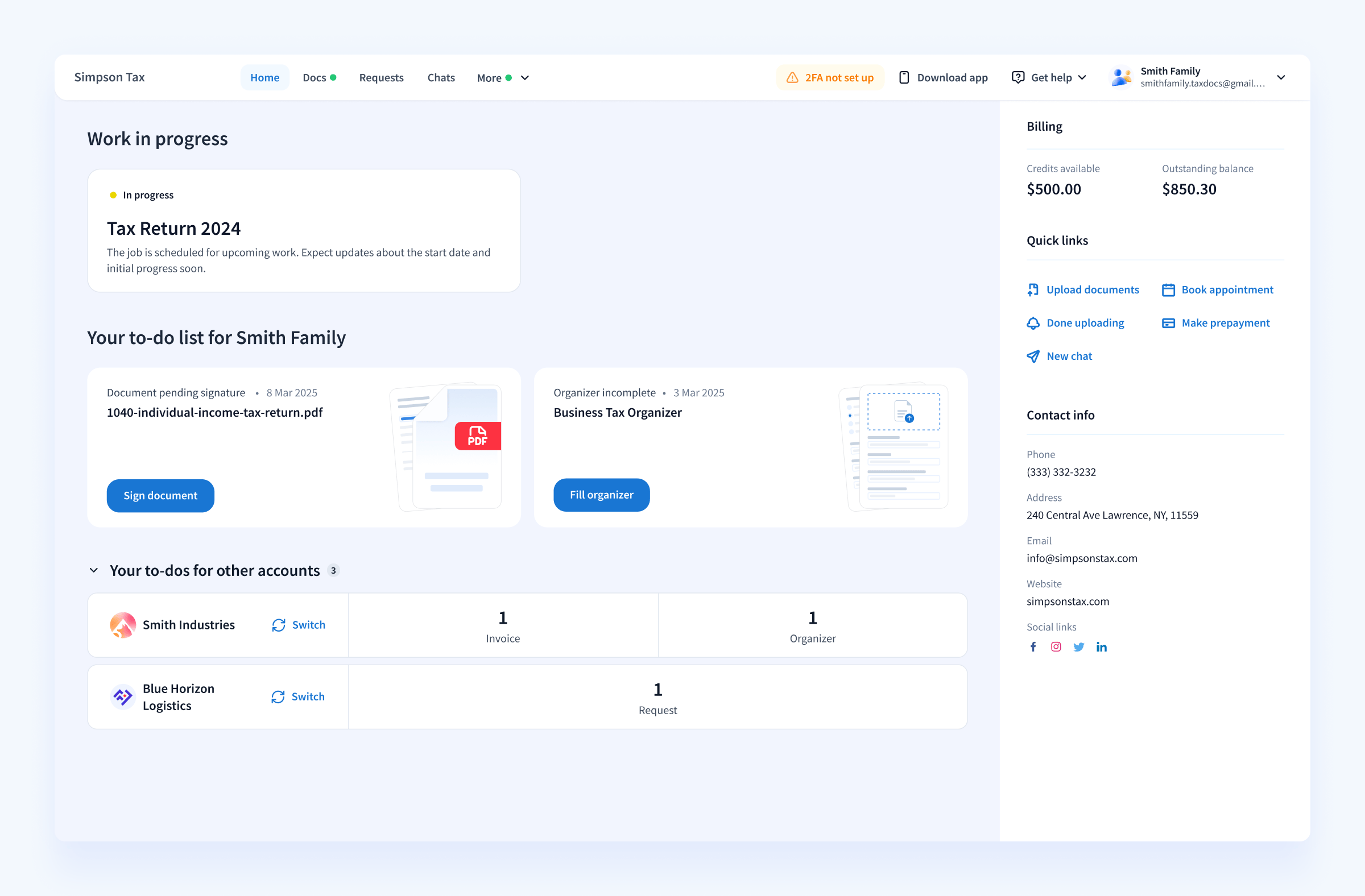
Task: Open the Twitter social link
Action: pyautogui.click(x=1079, y=646)
